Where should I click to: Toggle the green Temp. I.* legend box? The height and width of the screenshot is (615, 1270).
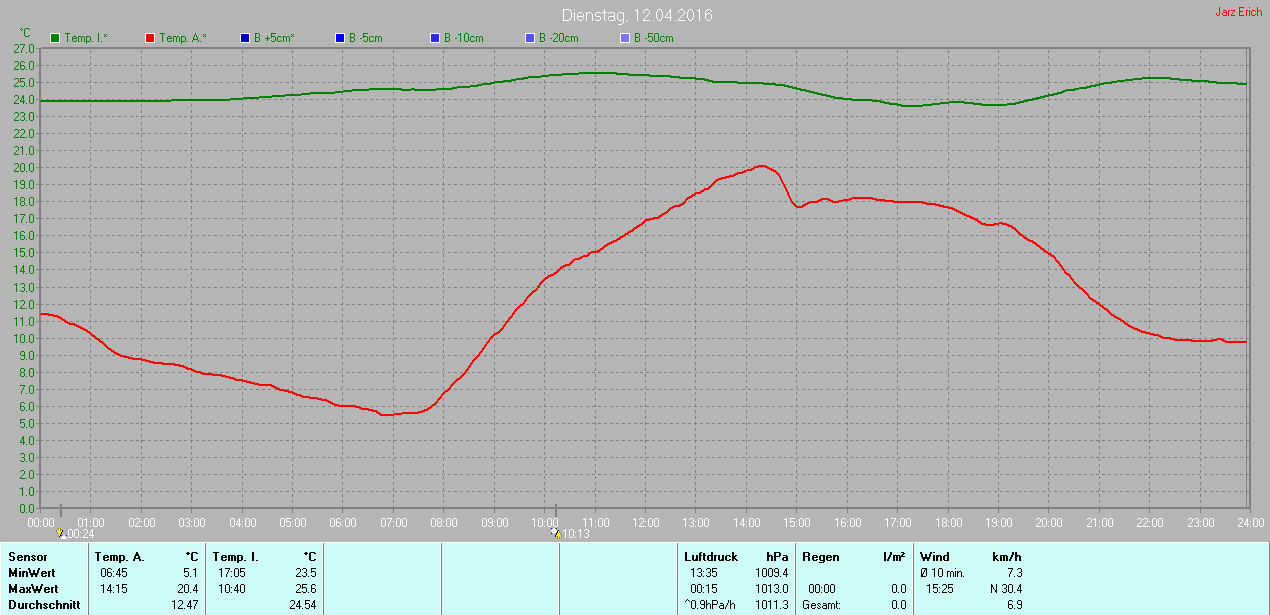click(x=56, y=38)
